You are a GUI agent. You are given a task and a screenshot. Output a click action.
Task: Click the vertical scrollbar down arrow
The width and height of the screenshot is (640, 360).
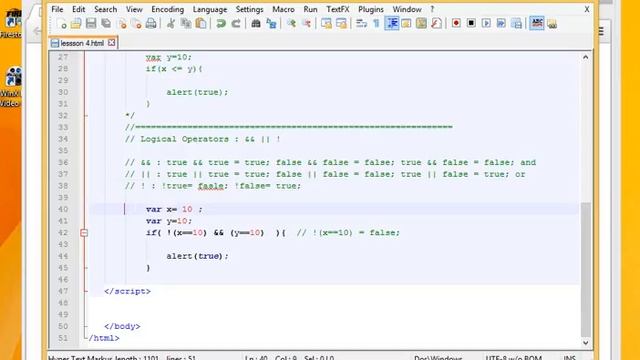click(585, 343)
